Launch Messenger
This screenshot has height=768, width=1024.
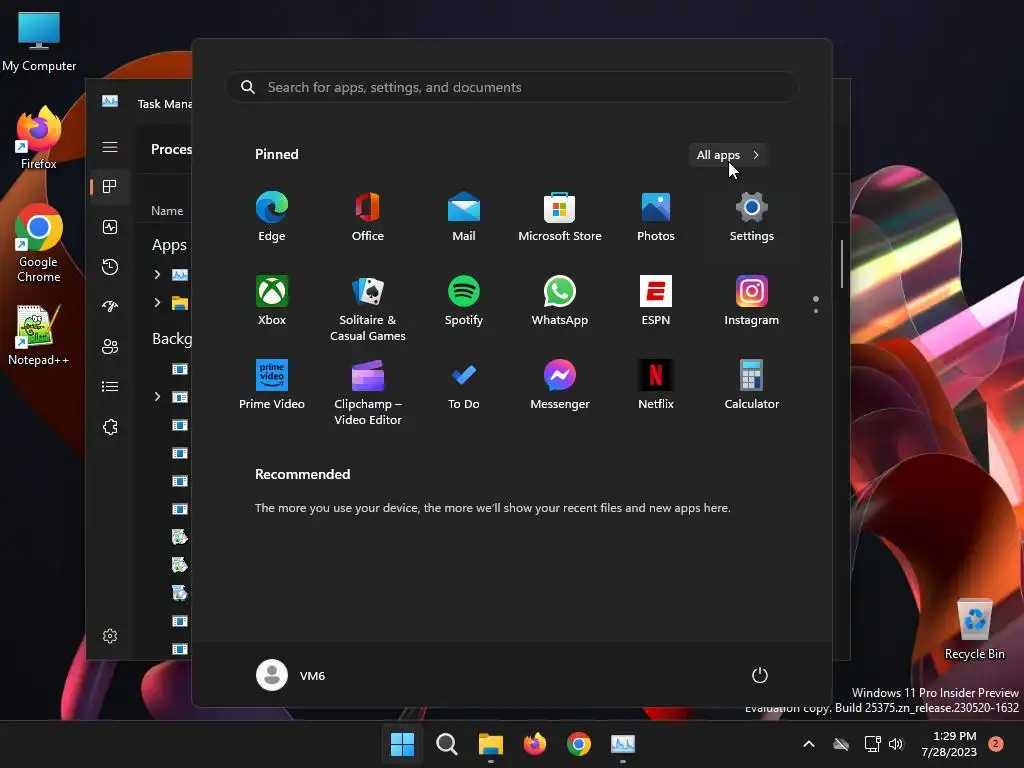[560, 385]
